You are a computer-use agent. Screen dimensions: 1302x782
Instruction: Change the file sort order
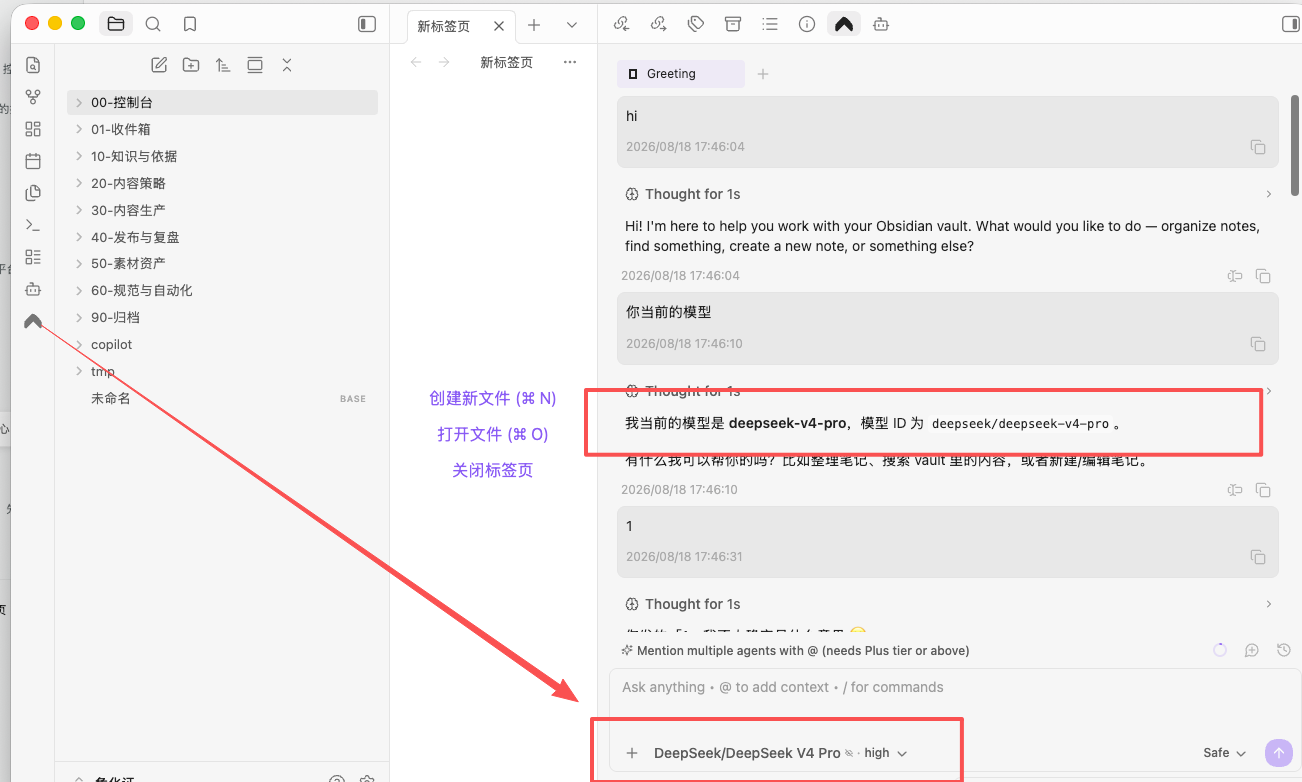click(223, 65)
